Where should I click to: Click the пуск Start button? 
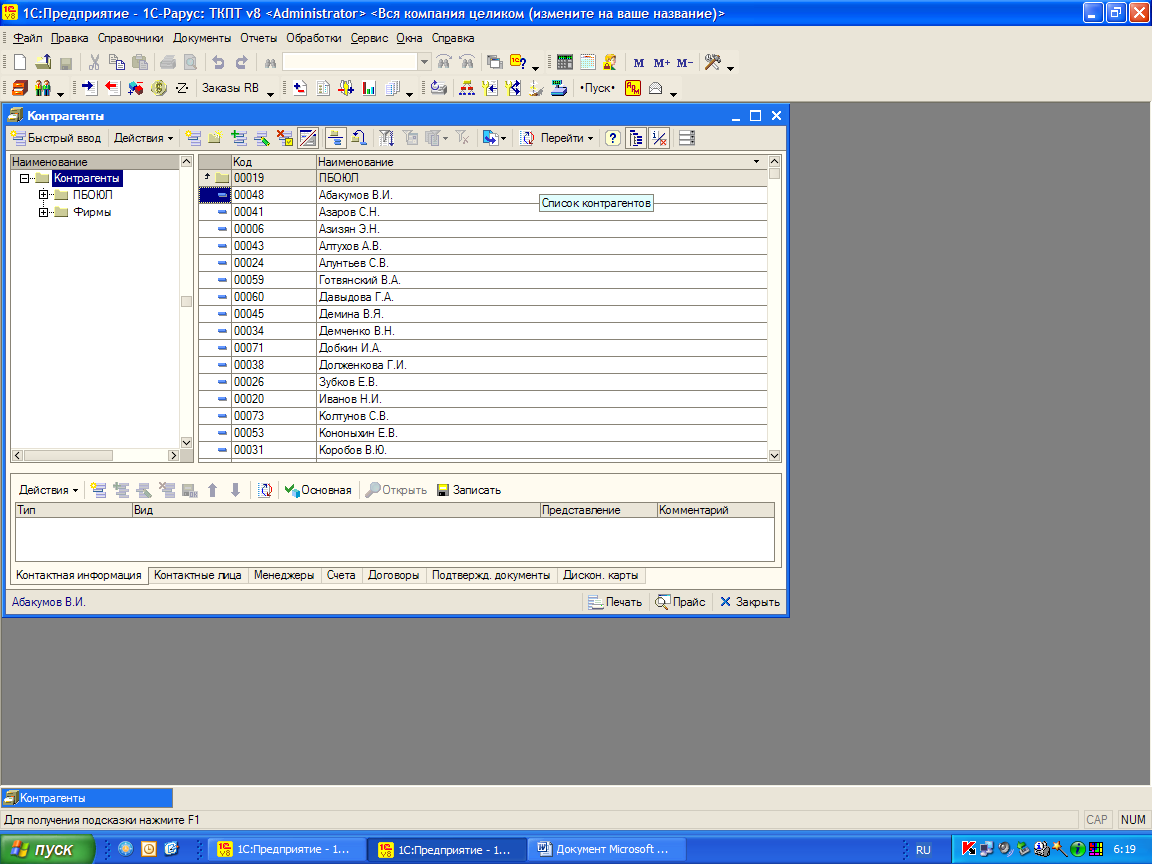point(46,849)
